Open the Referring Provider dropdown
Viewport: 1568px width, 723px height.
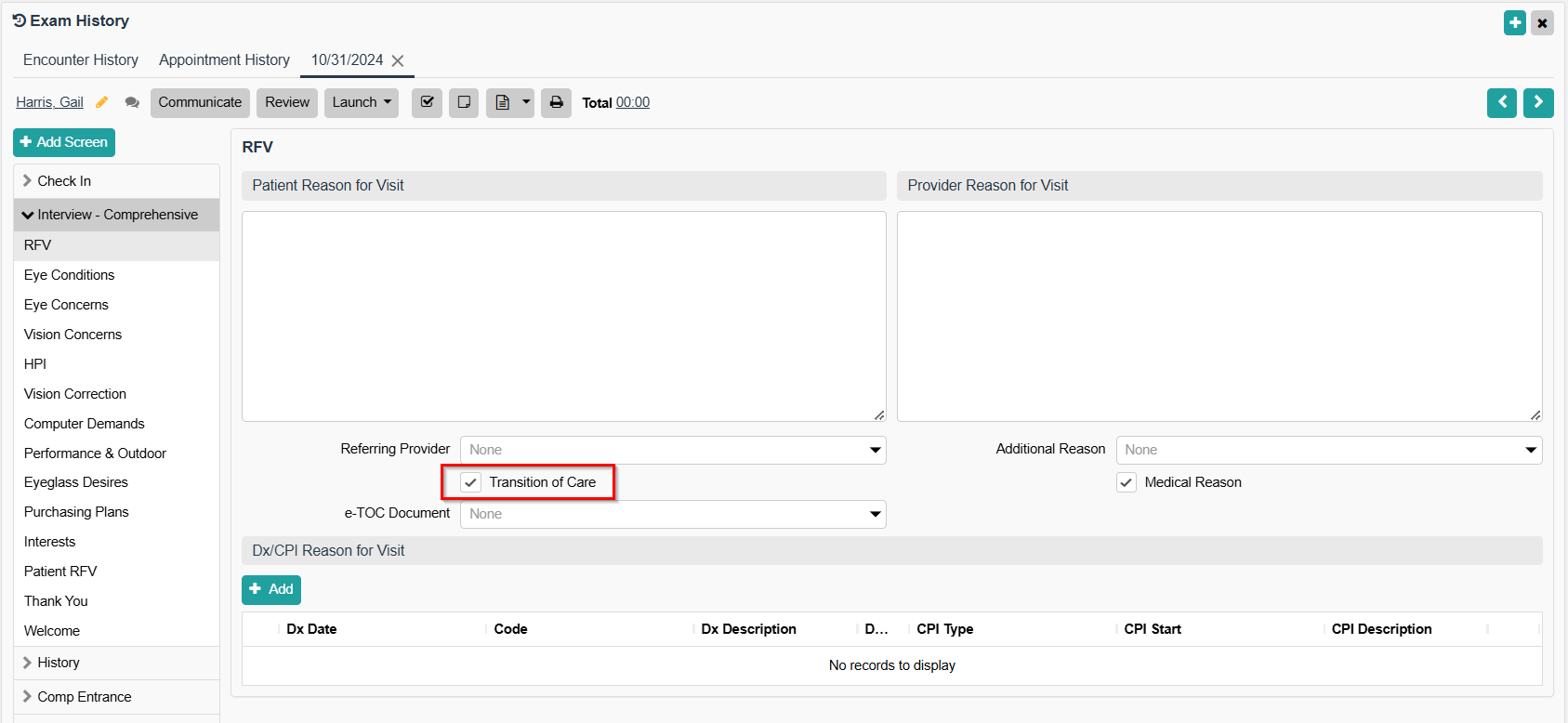pos(673,450)
